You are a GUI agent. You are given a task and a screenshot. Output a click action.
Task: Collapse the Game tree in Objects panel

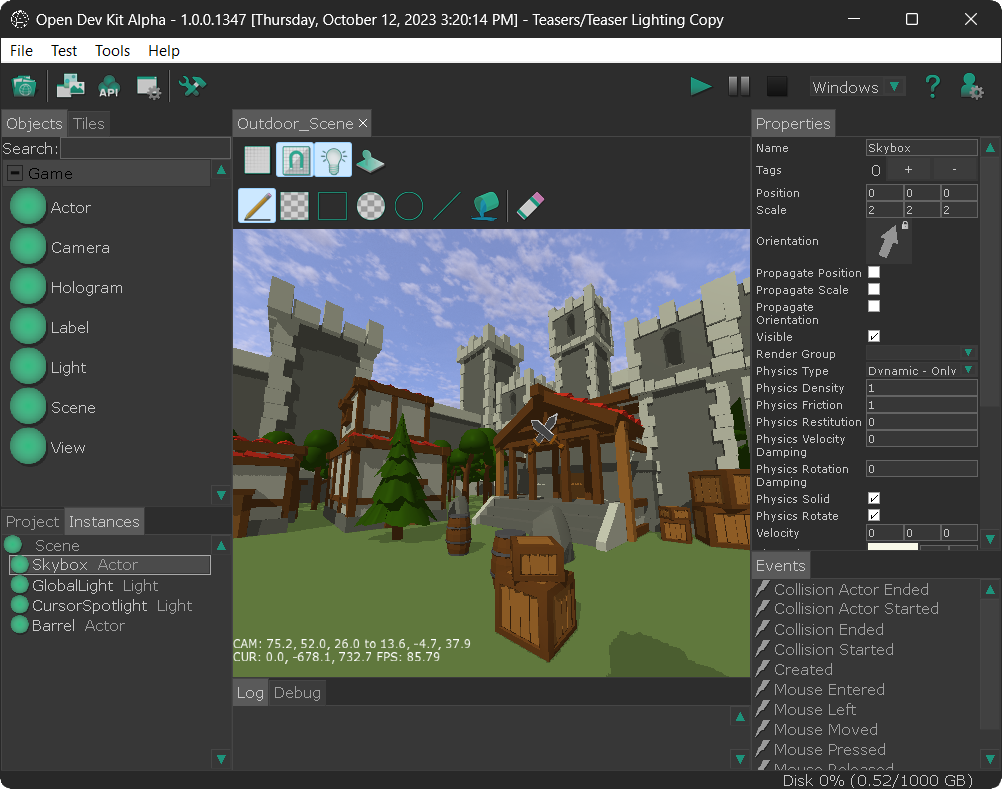(14, 172)
